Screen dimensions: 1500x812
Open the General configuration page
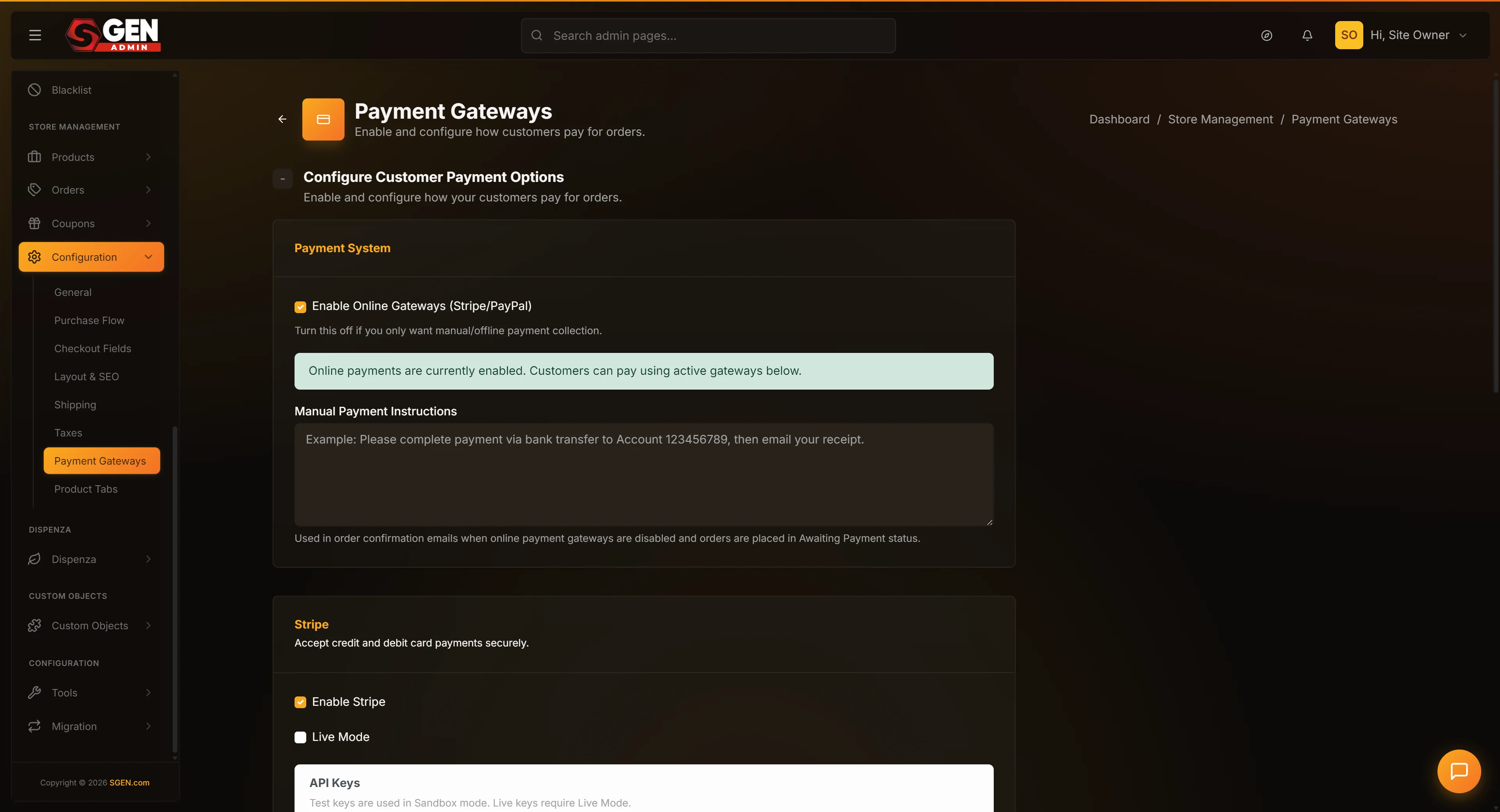[73, 292]
